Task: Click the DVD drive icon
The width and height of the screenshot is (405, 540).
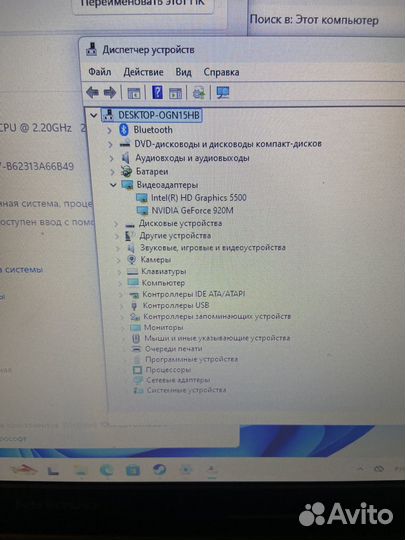Action: click(125, 144)
